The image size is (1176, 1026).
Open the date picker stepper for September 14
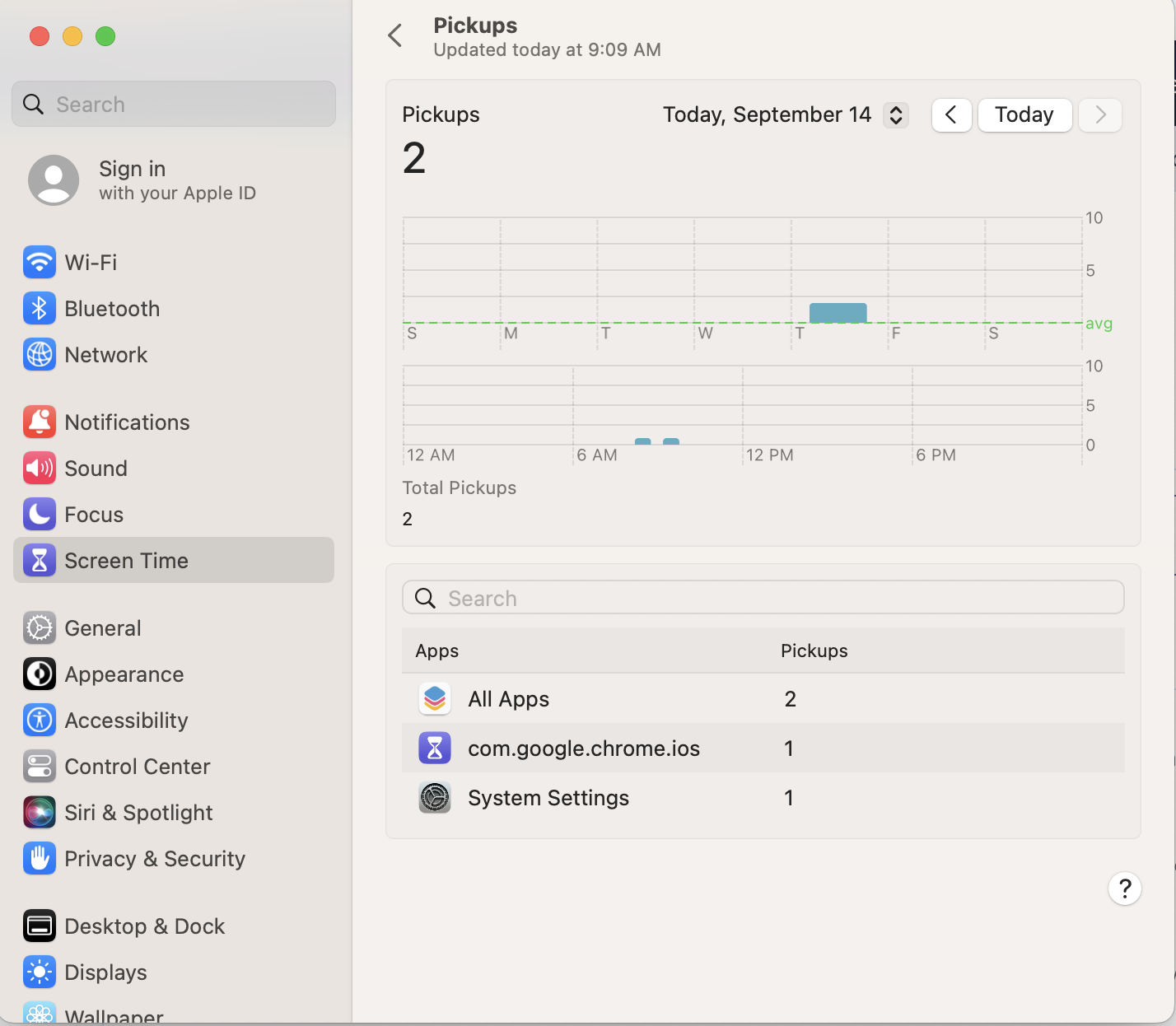pyautogui.click(x=895, y=115)
